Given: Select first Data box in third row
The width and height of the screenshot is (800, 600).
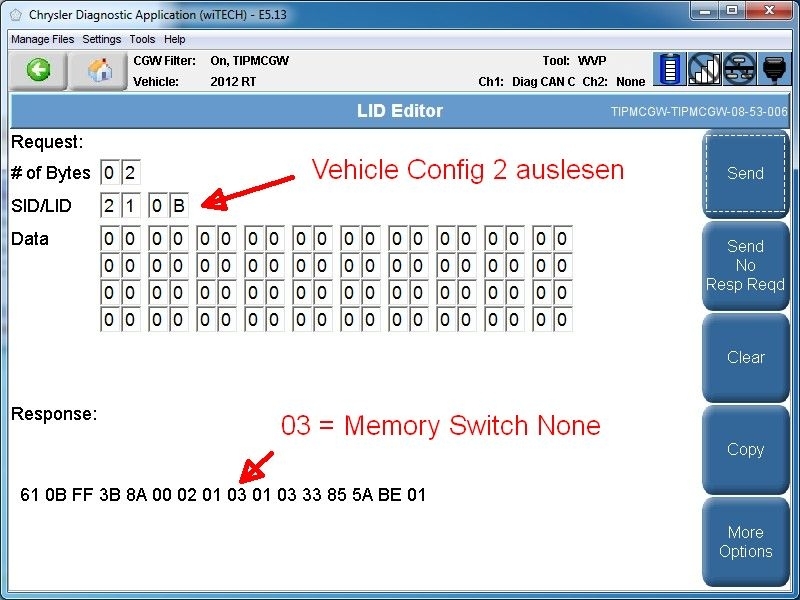Looking at the screenshot, I should (109, 292).
